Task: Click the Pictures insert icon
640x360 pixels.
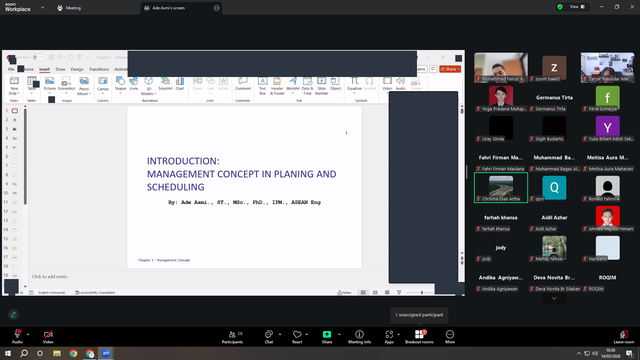Action: (49, 84)
